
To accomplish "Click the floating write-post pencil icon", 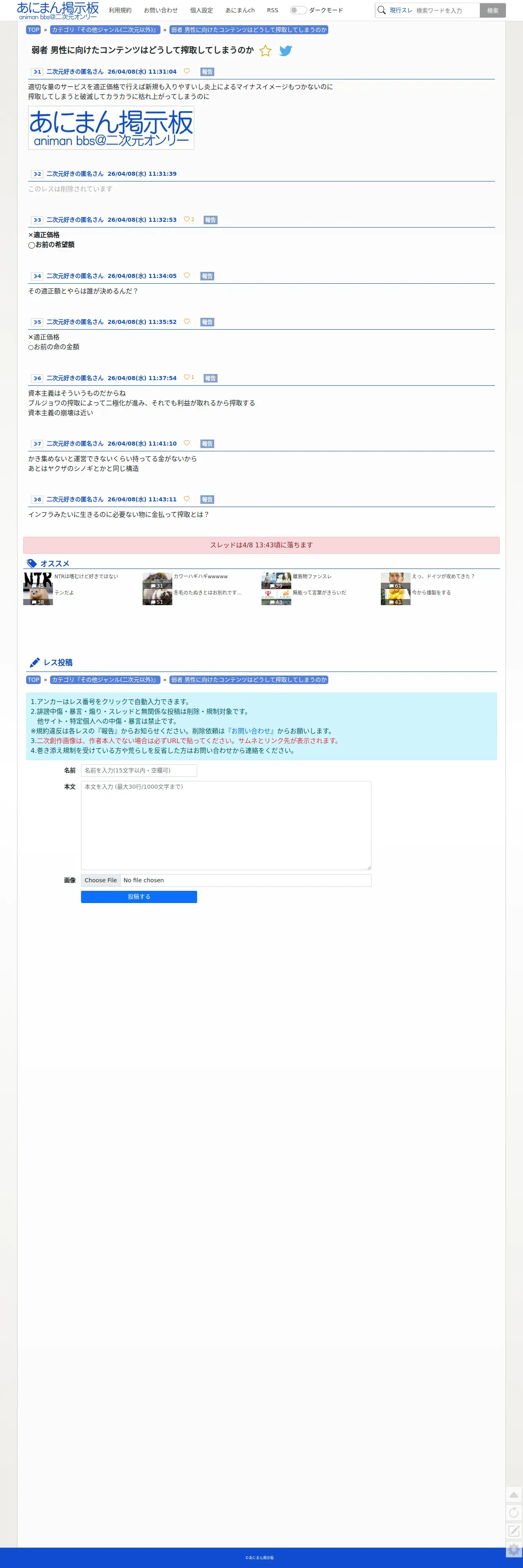I will point(514,1531).
